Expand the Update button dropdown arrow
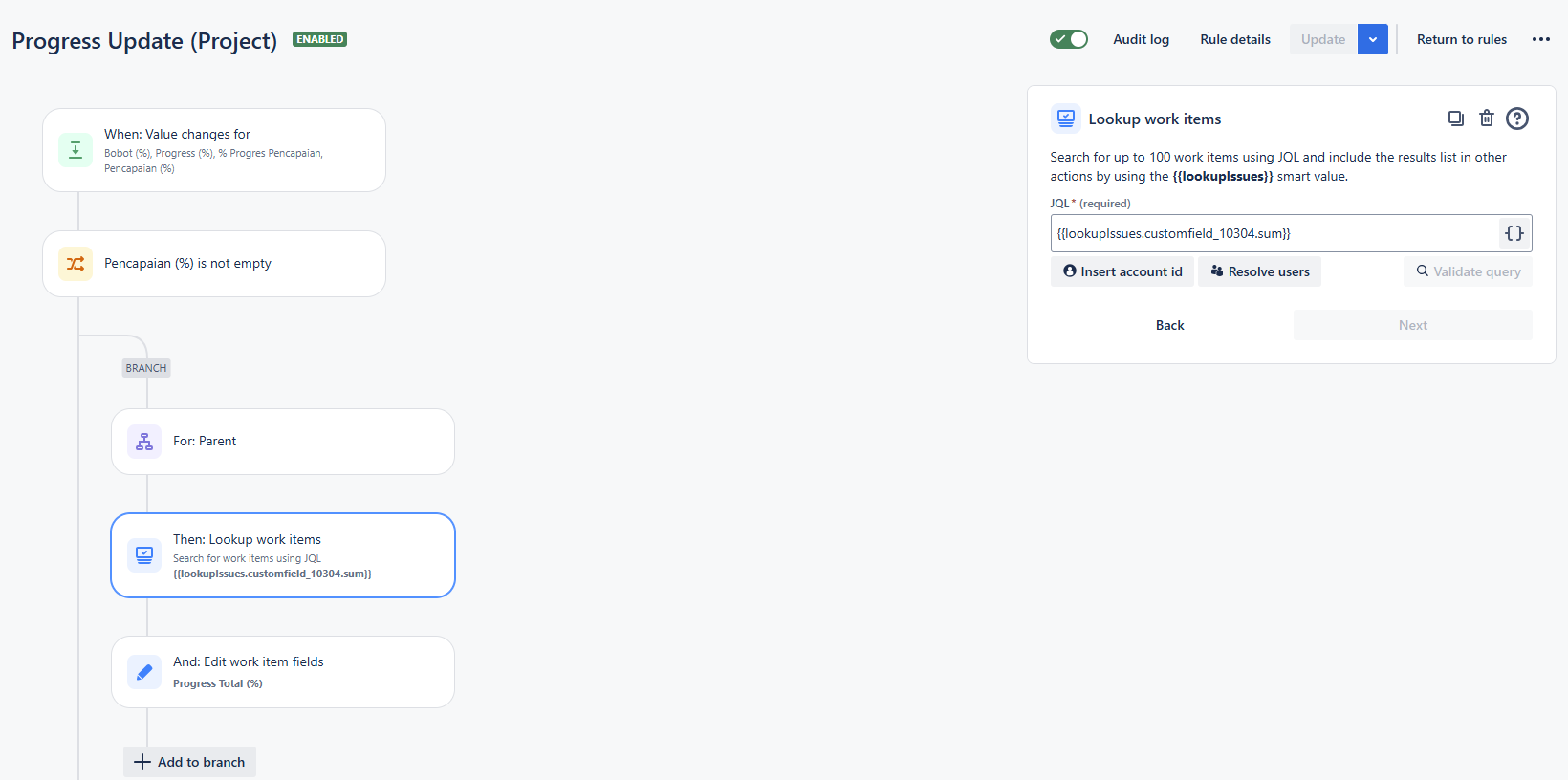The width and height of the screenshot is (1568, 780). 1373,39
